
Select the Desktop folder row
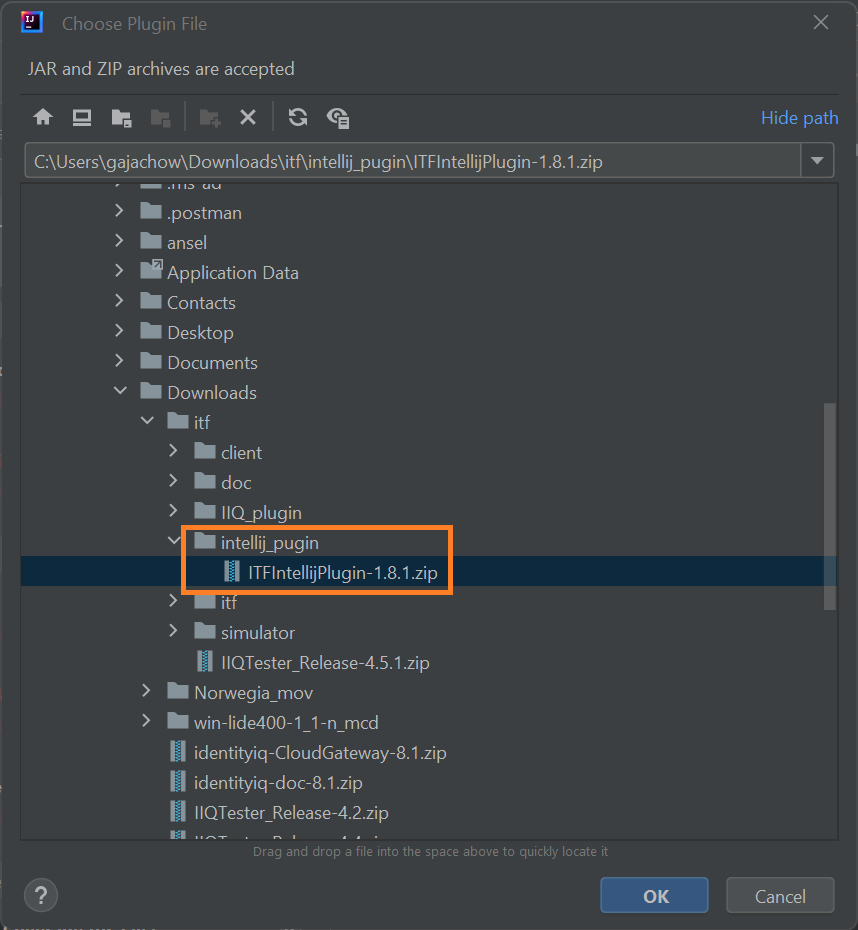[x=428, y=333]
